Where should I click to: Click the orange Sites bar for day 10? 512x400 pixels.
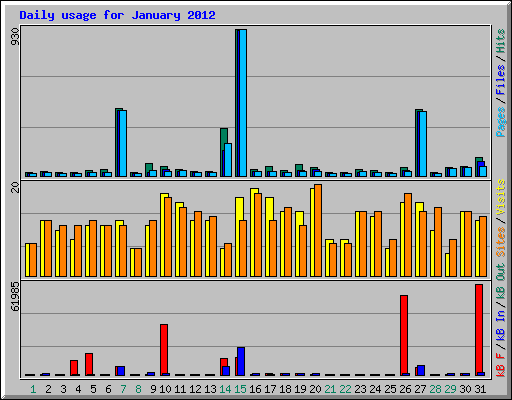168,237
